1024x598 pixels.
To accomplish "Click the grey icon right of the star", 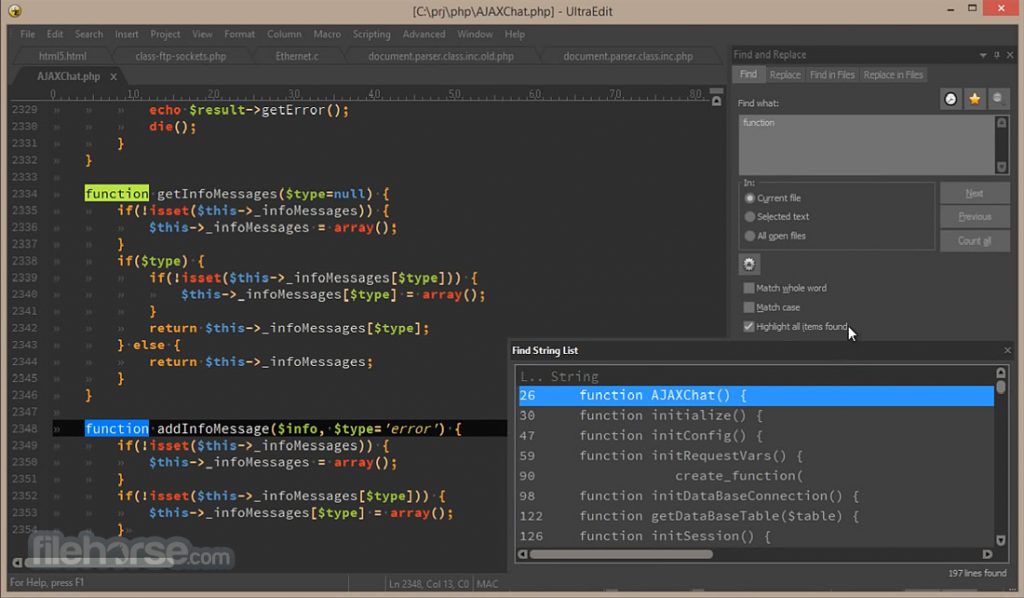I will pyautogui.click(x=998, y=99).
